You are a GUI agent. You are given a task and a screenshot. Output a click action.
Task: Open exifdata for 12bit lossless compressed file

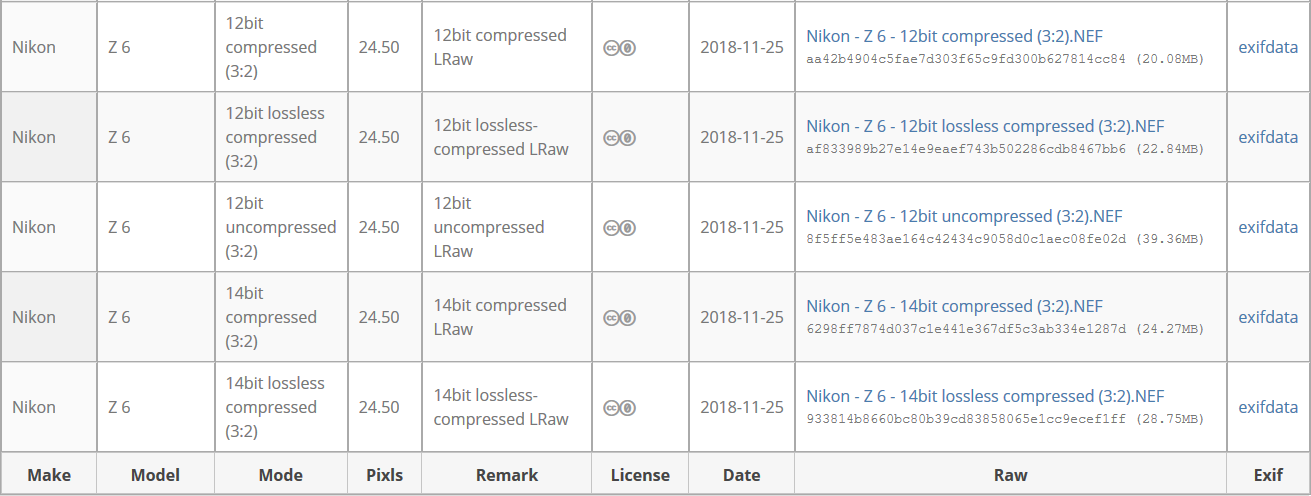[x=1268, y=137]
